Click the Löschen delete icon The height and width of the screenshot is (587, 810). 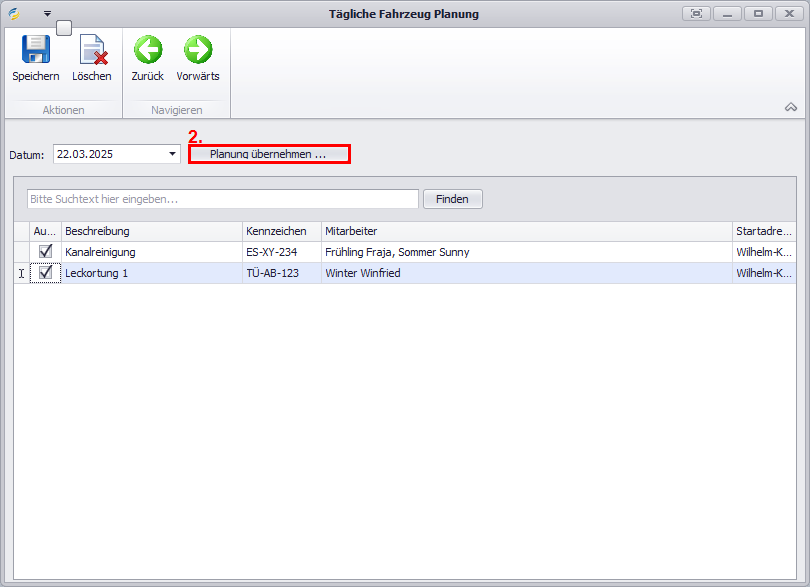(92, 50)
